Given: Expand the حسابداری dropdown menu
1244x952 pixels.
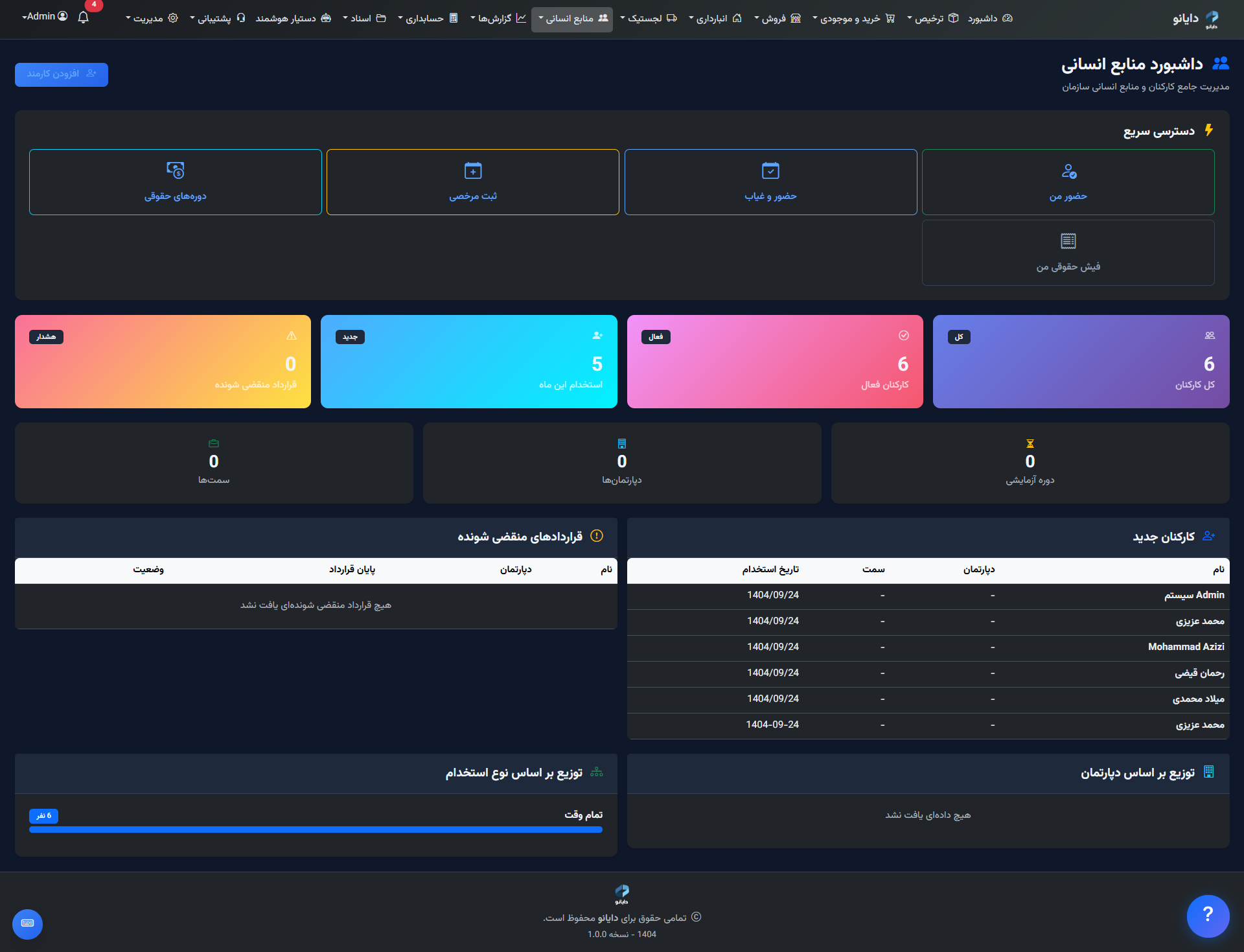Looking at the screenshot, I should pyautogui.click(x=428, y=18).
